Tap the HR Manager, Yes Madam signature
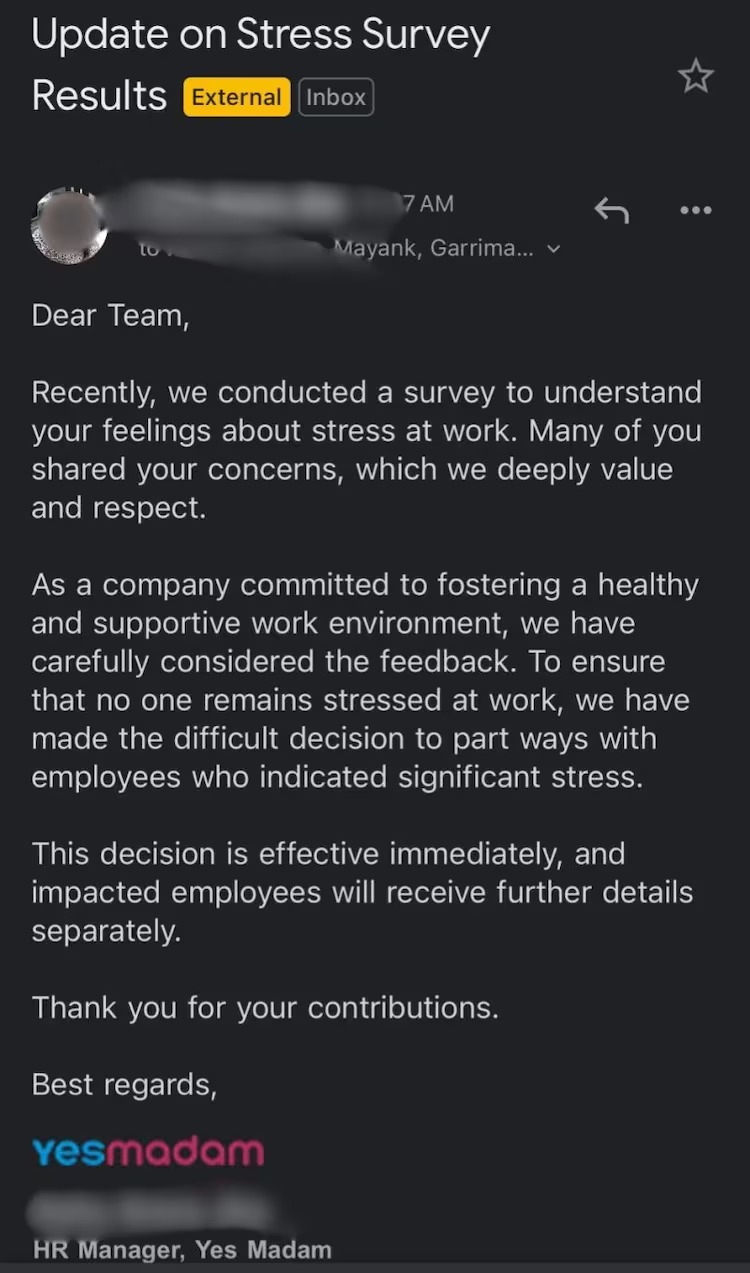 coord(181,1249)
